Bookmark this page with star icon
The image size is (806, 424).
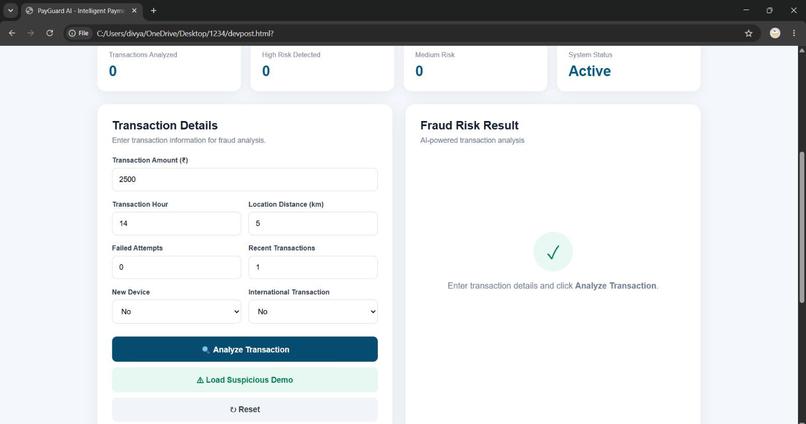(748, 33)
